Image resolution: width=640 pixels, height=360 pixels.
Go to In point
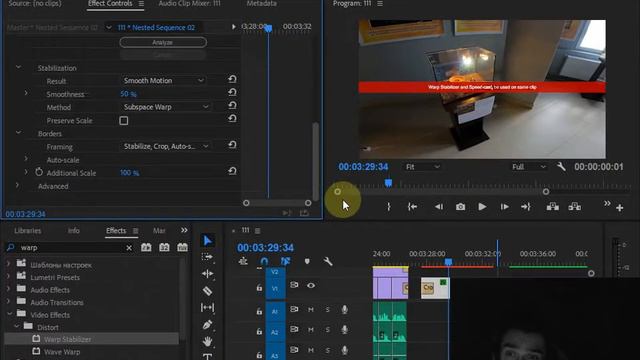[412, 207]
